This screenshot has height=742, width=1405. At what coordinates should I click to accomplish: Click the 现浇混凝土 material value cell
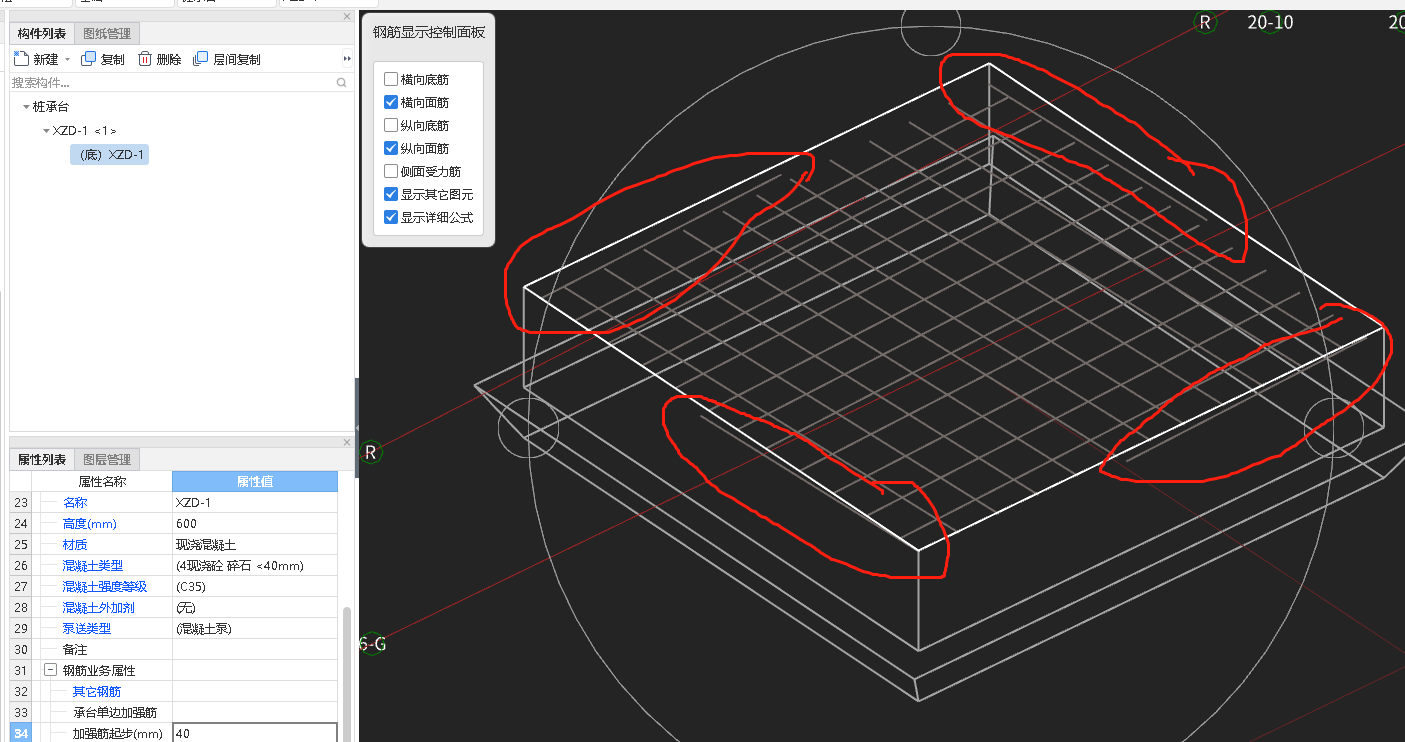click(x=255, y=544)
